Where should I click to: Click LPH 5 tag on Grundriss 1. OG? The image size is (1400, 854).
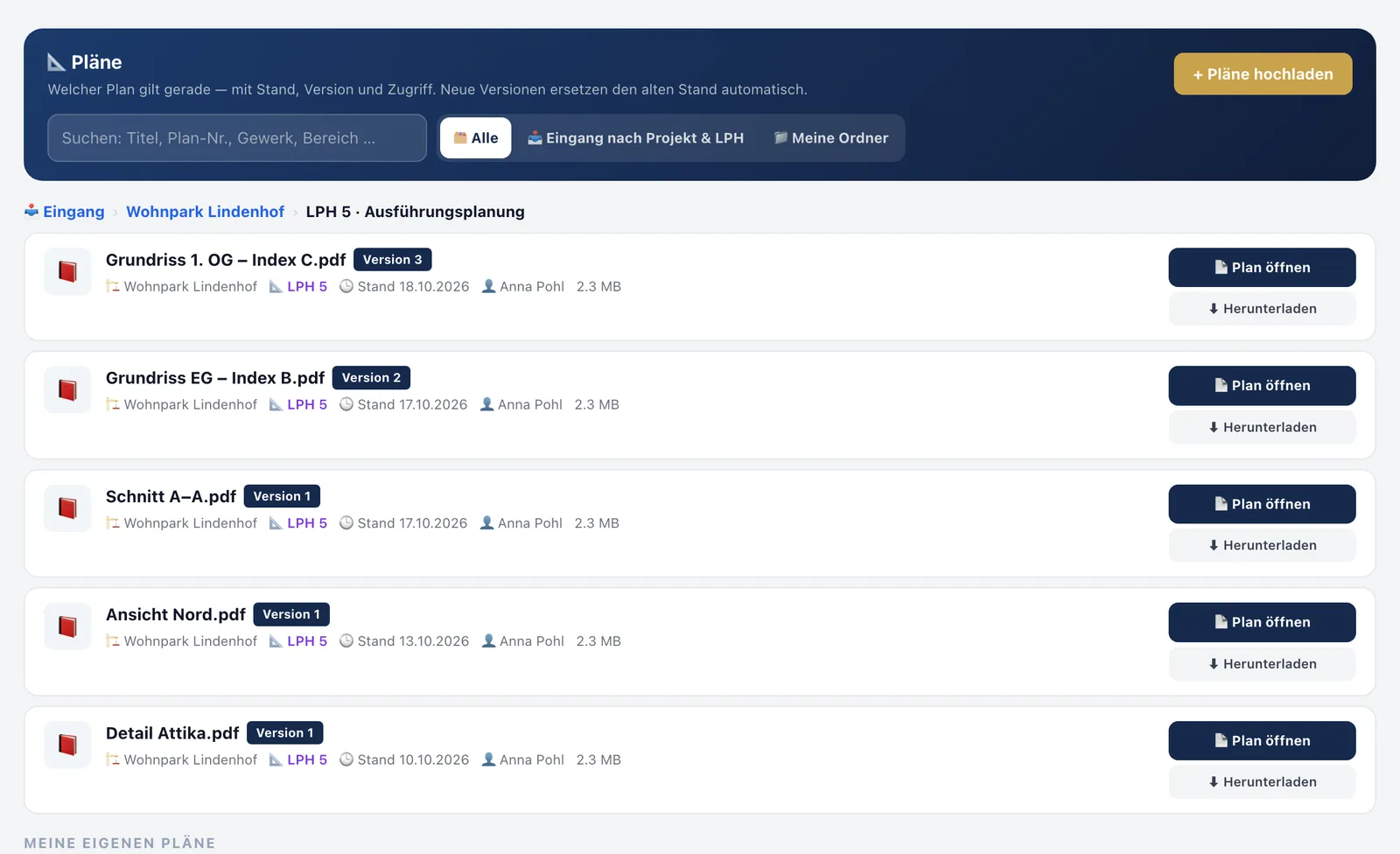coord(298,287)
